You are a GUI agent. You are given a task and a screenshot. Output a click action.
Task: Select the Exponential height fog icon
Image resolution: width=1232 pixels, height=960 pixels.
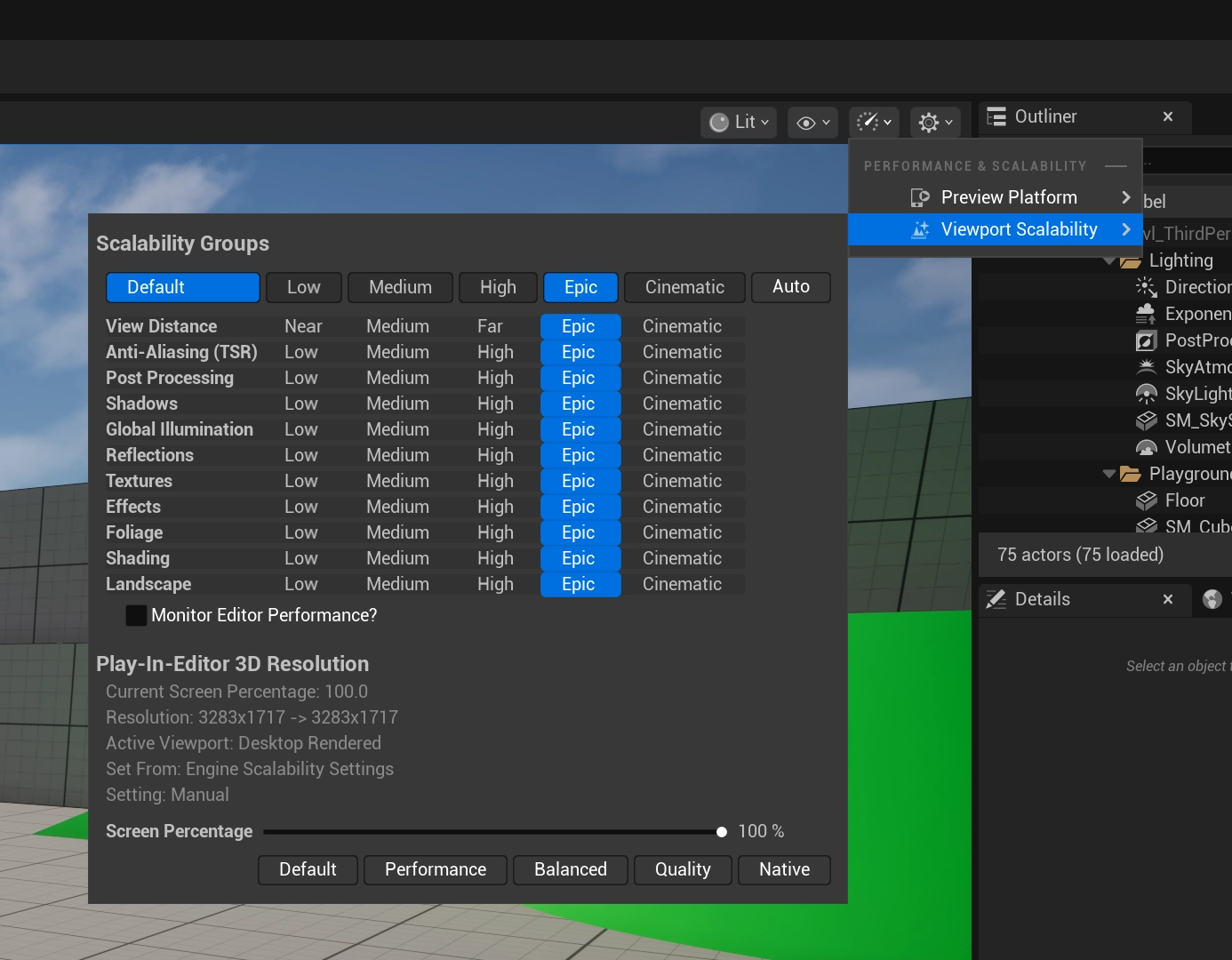coord(1147,314)
